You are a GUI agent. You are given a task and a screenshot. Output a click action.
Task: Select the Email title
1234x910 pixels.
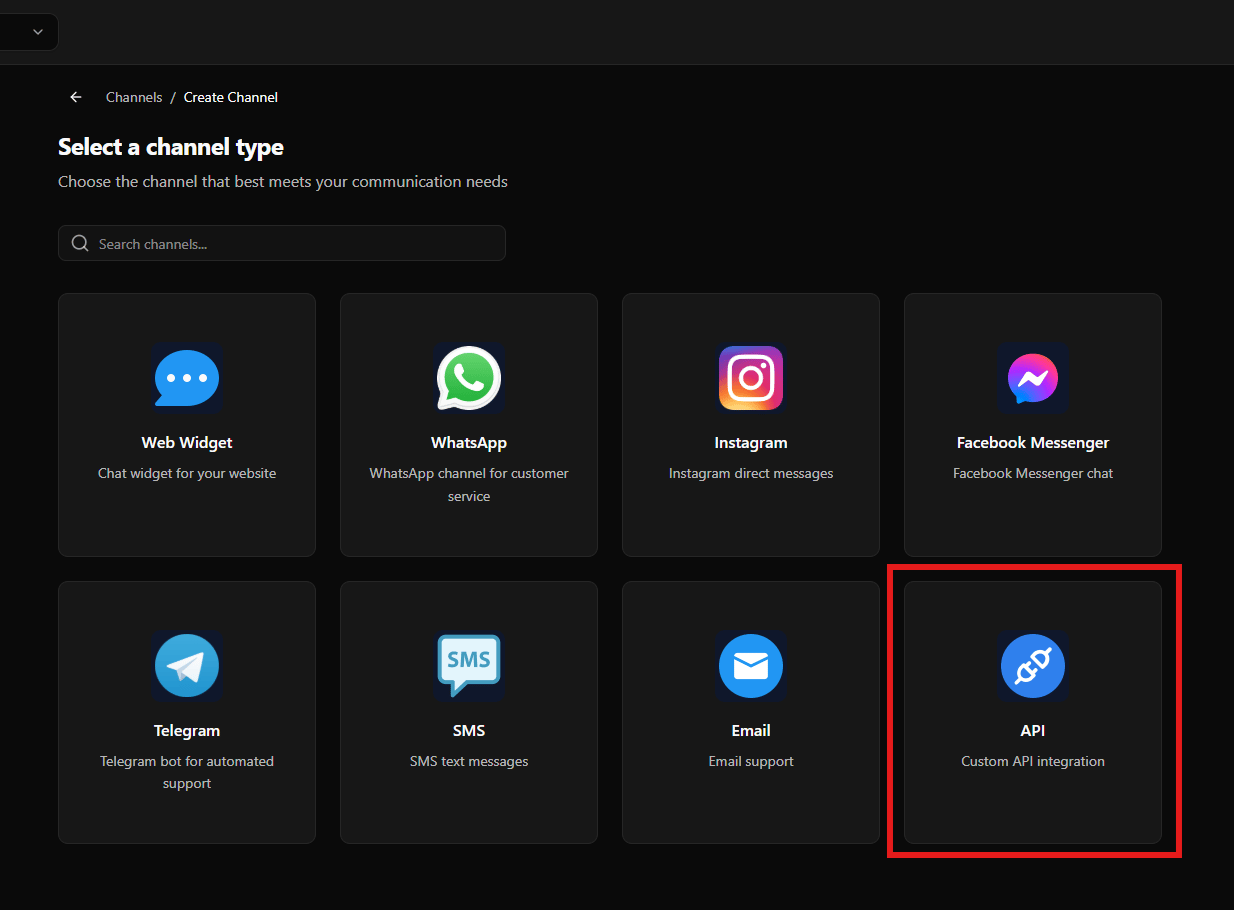(751, 731)
